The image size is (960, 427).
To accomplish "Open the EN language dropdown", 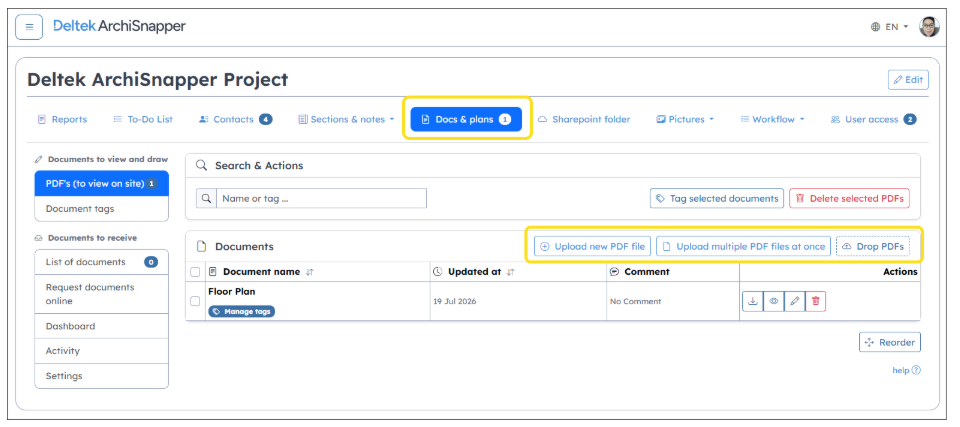I will point(890,27).
